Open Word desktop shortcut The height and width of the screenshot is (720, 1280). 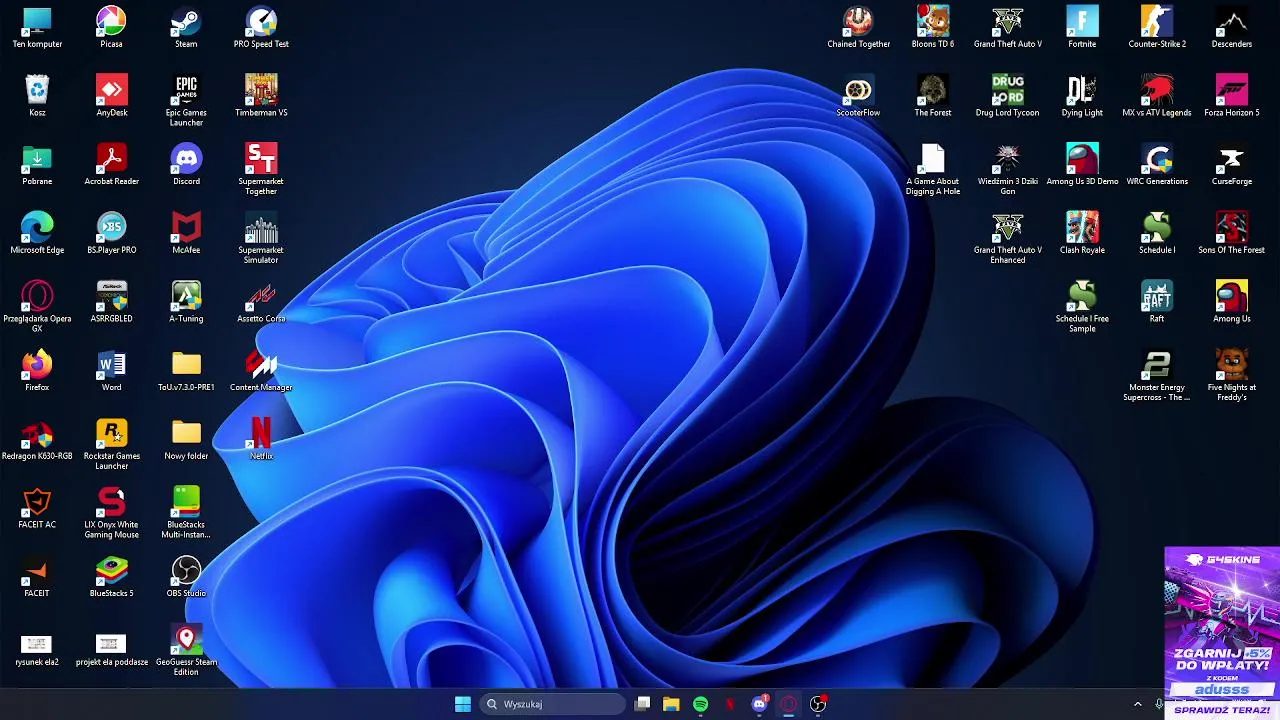[111, 371]
